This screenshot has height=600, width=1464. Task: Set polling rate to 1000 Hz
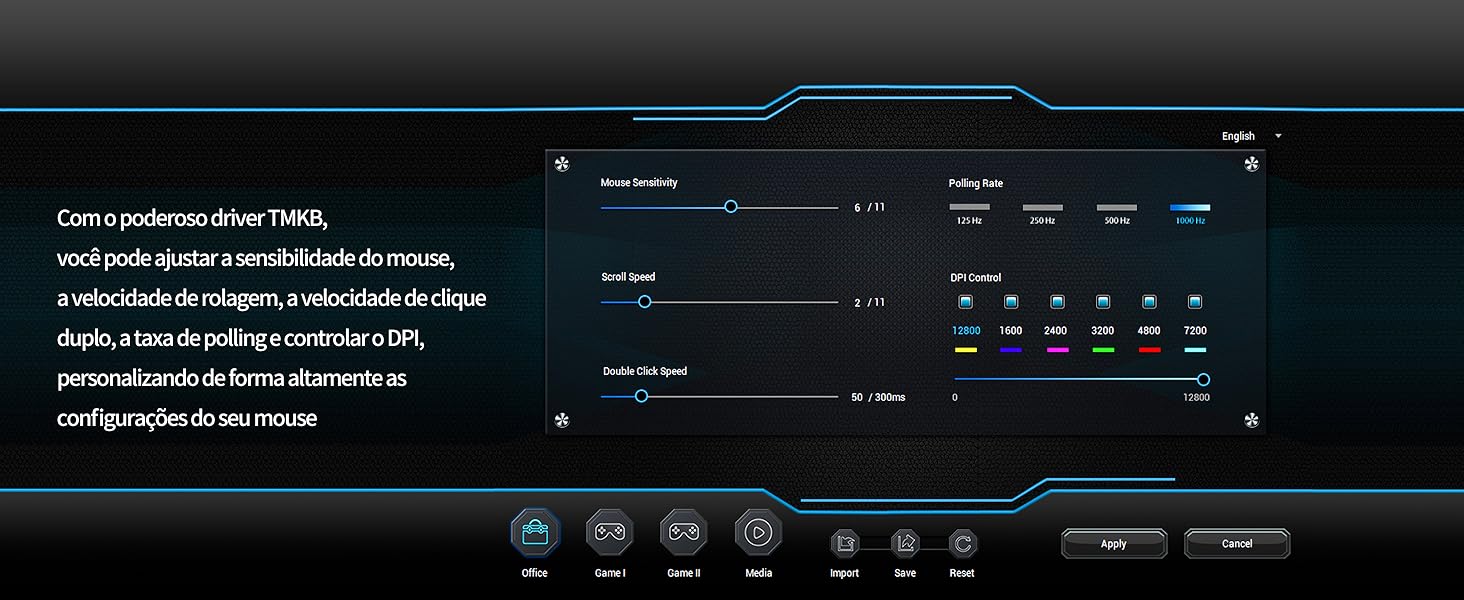point(1190,207)
